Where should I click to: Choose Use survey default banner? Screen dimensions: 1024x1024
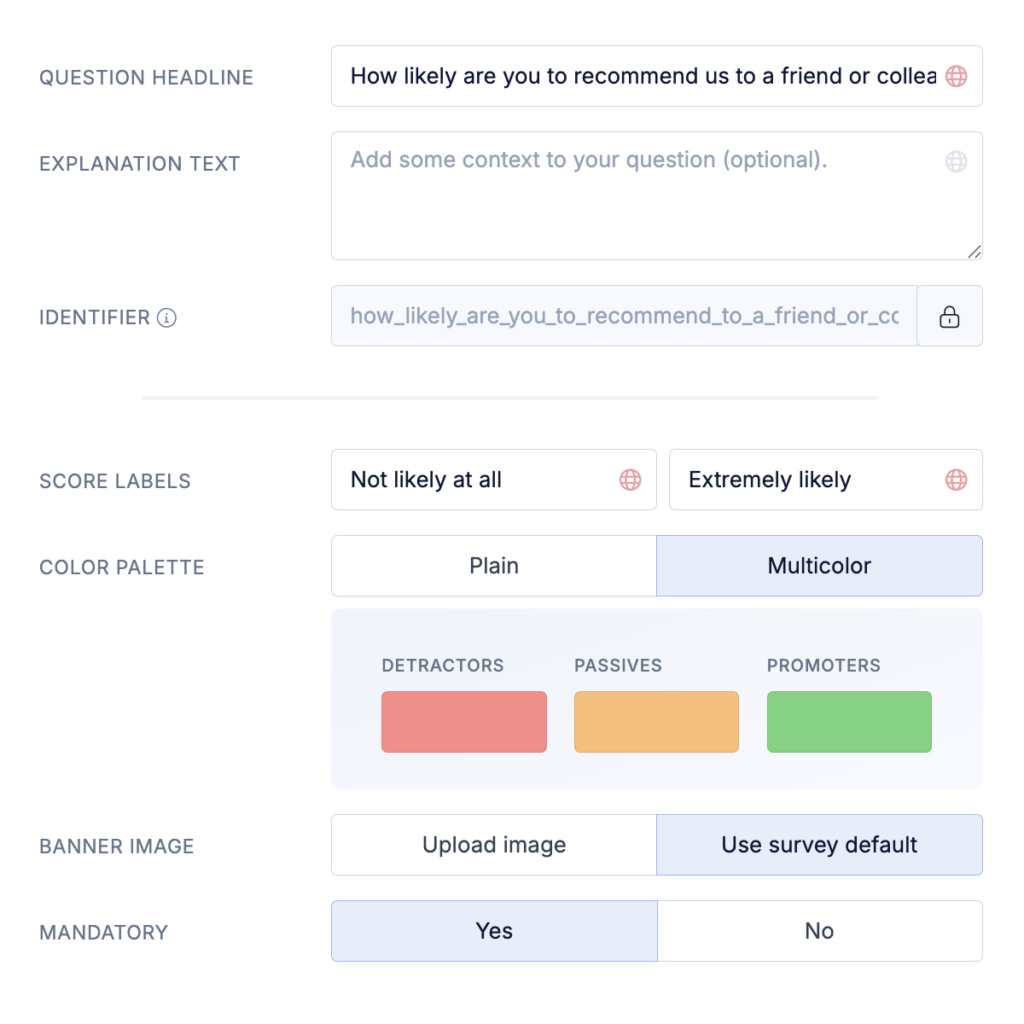(x=819, y=845)
